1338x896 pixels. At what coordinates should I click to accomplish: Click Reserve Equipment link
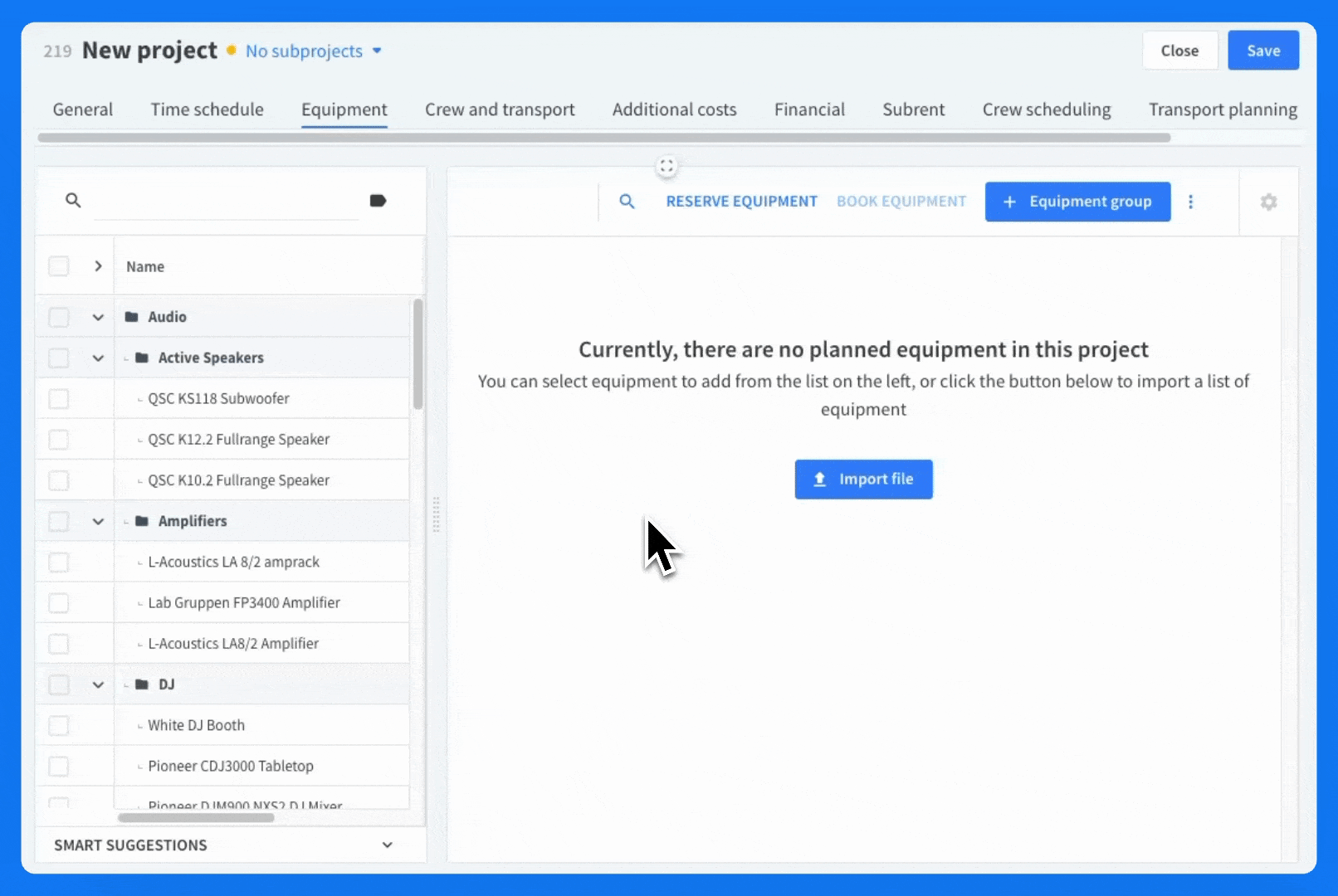point(741,202)
